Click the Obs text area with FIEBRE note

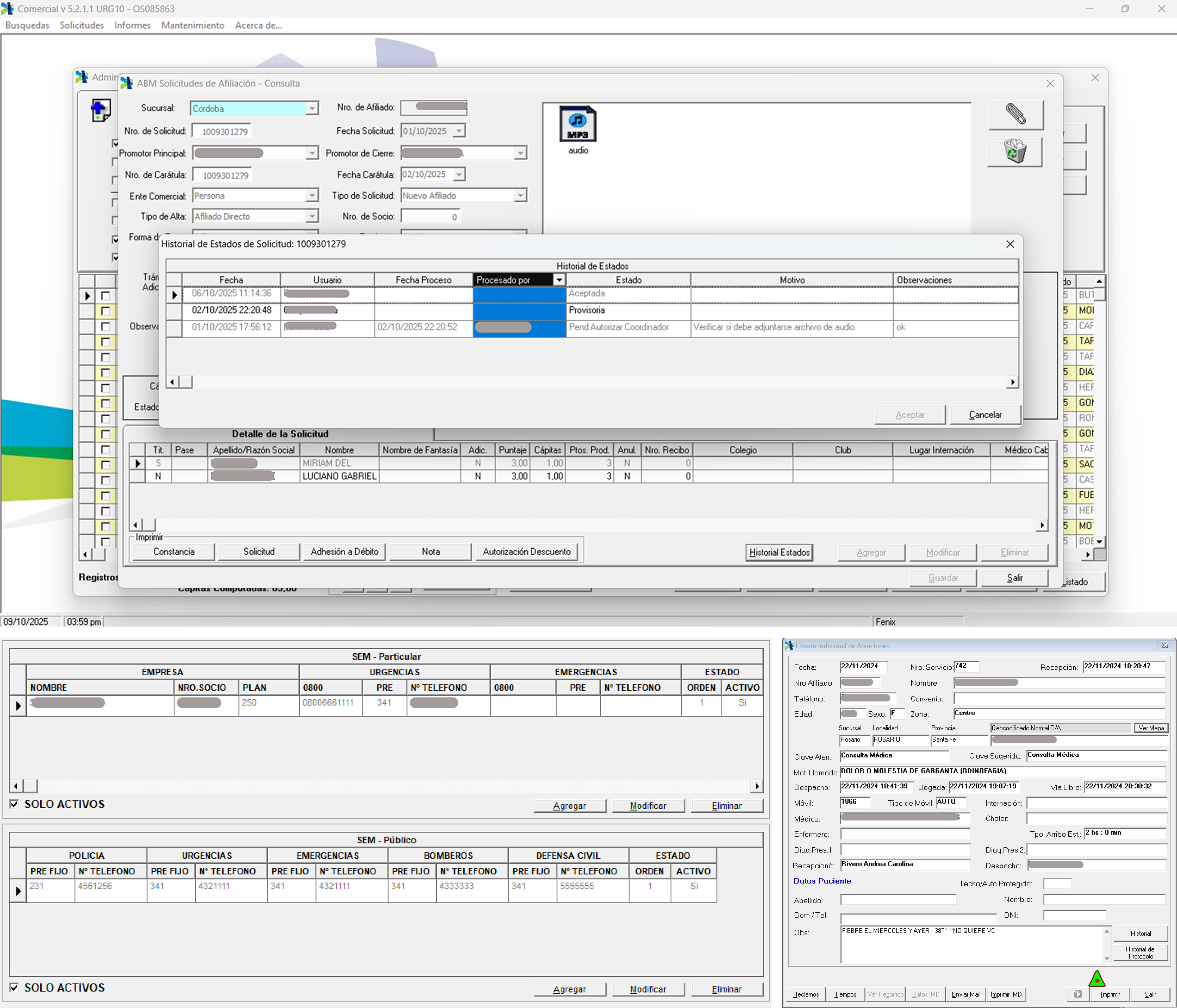pyautogui.click(x=971, y=944)
